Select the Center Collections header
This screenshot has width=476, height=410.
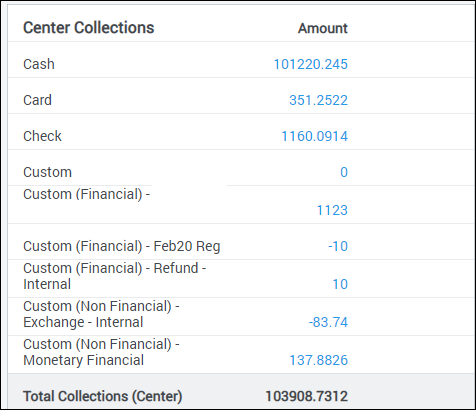[x=89, y=28]
